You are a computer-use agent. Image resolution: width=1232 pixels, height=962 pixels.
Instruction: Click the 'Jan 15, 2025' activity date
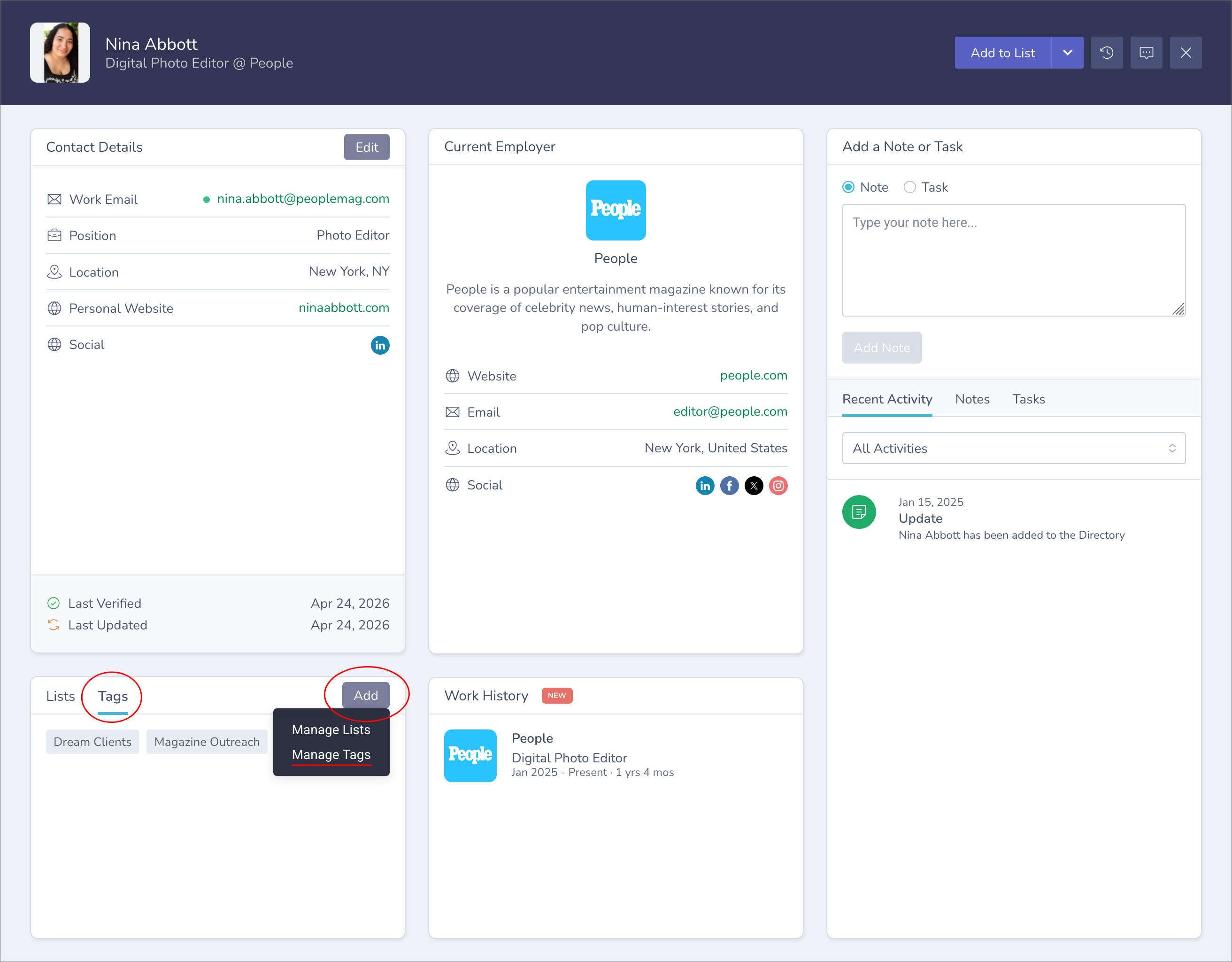(x=931, y=502)
